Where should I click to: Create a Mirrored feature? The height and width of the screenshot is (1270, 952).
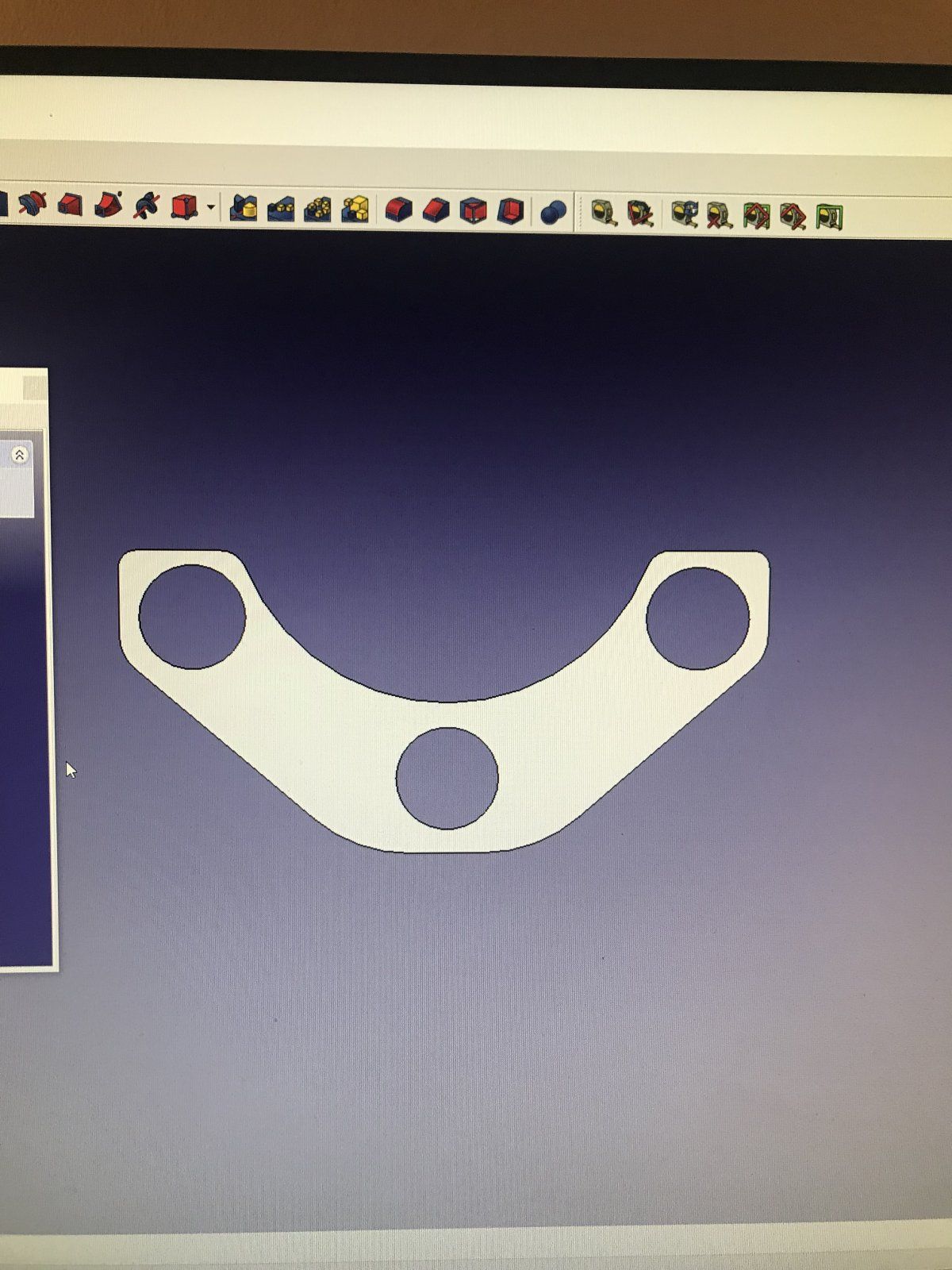coord(244,208)
